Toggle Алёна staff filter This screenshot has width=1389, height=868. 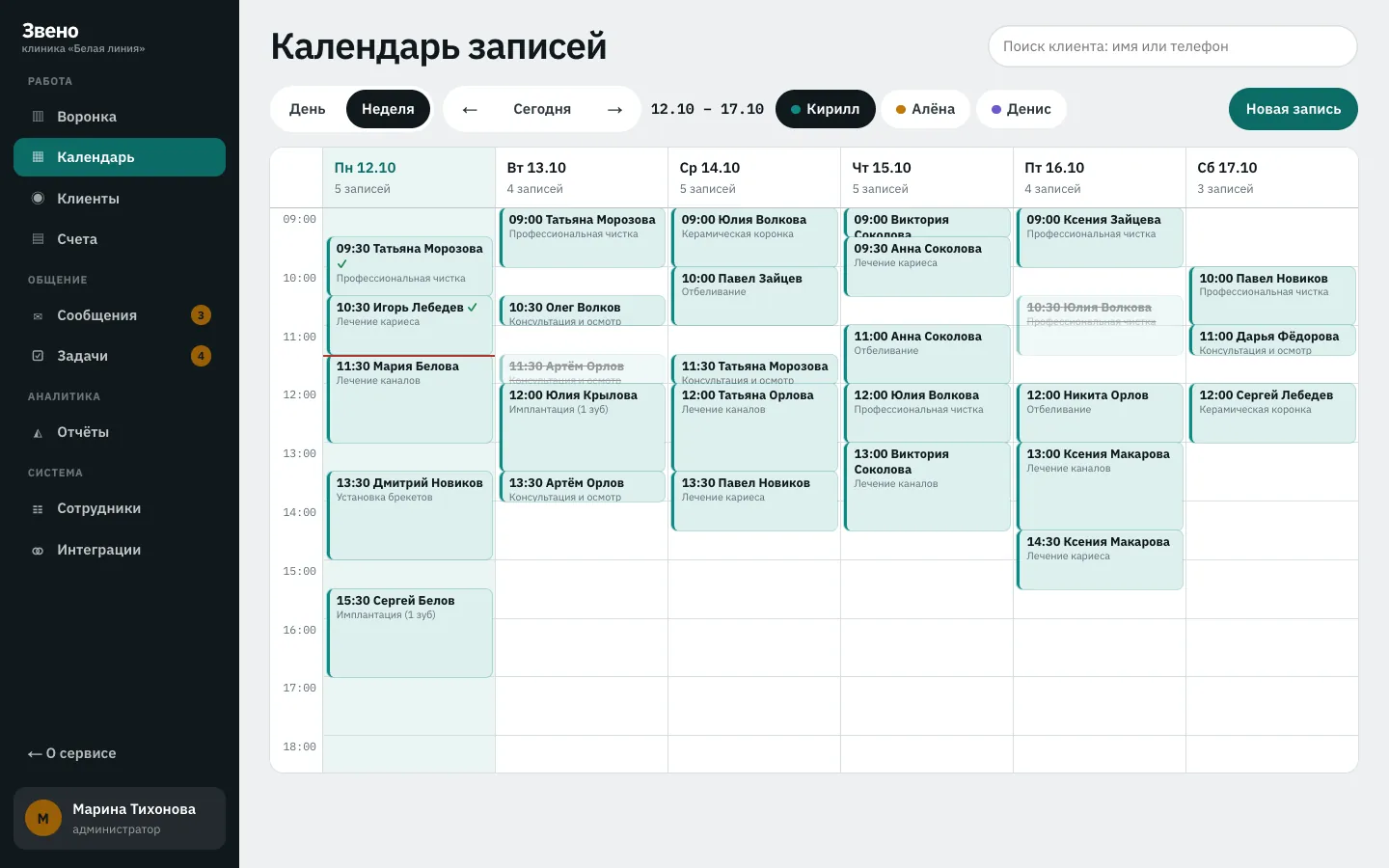[926, 109]
